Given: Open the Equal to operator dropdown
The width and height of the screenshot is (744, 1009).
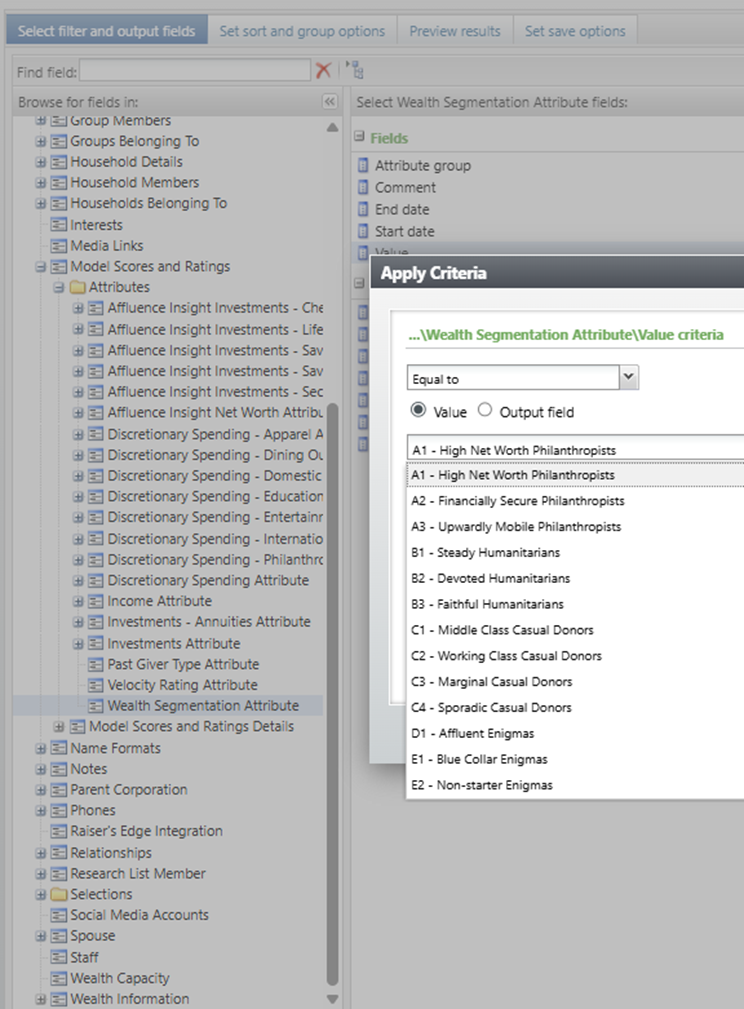Looking at the screenshot, I should pos(629,377).
